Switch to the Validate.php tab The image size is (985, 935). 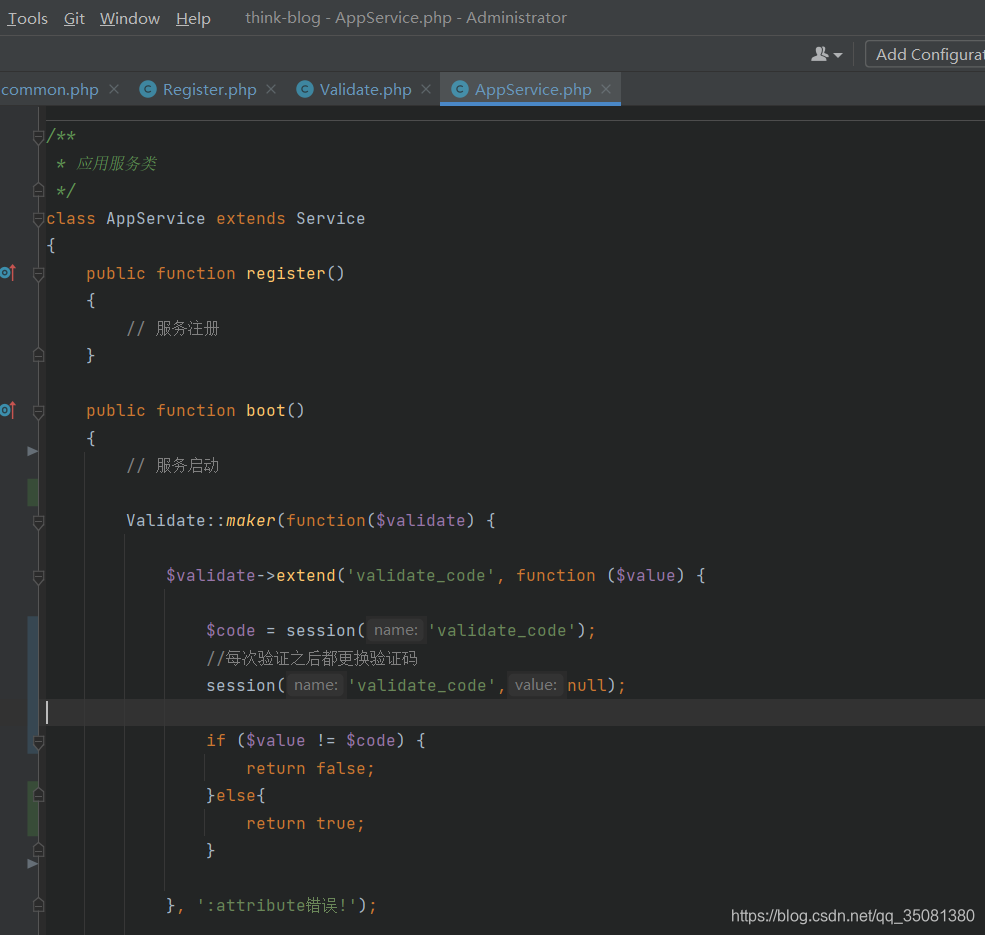point(365,89)
